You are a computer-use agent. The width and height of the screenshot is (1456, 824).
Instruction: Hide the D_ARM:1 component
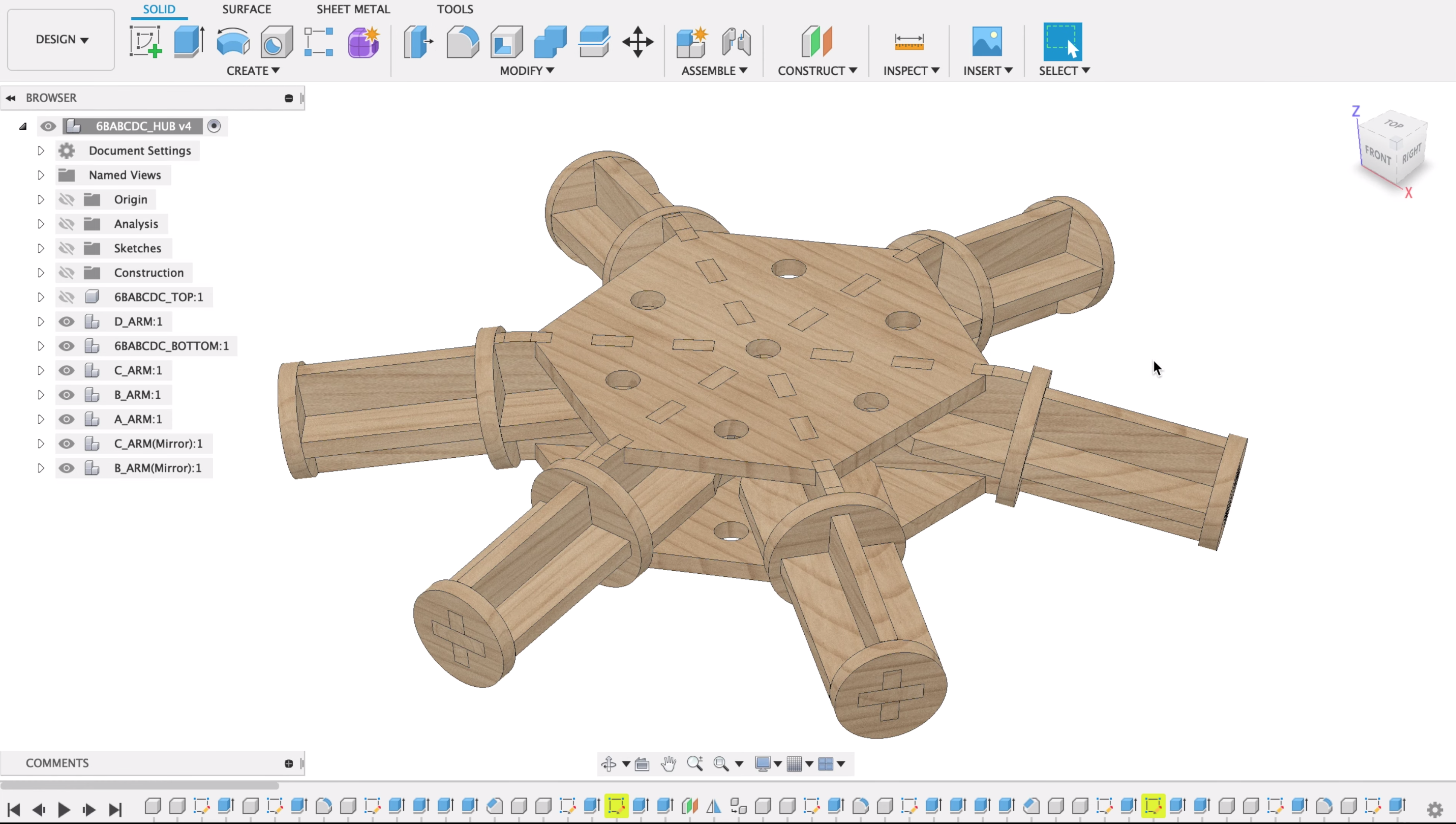66,321
